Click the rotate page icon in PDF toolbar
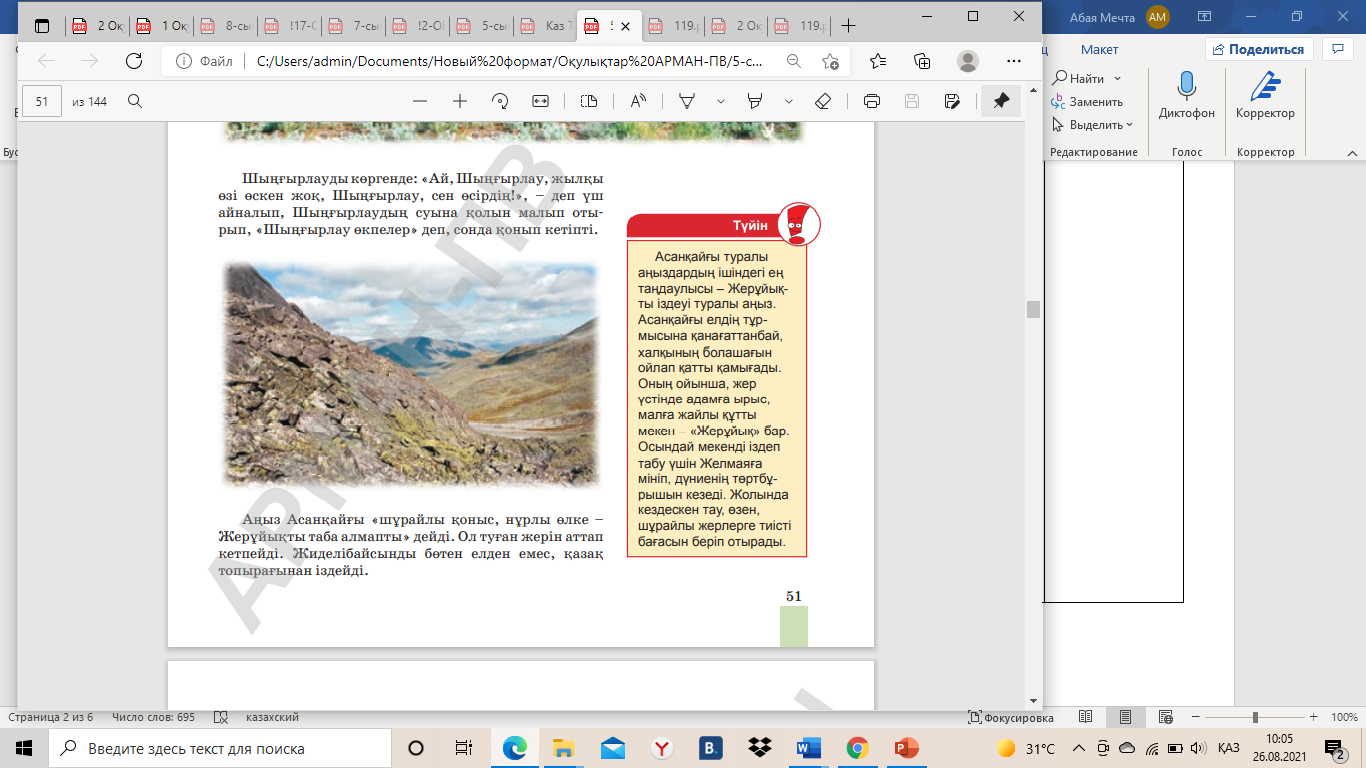This screenshot has height=768, width=1366. (x=501, y=101)
